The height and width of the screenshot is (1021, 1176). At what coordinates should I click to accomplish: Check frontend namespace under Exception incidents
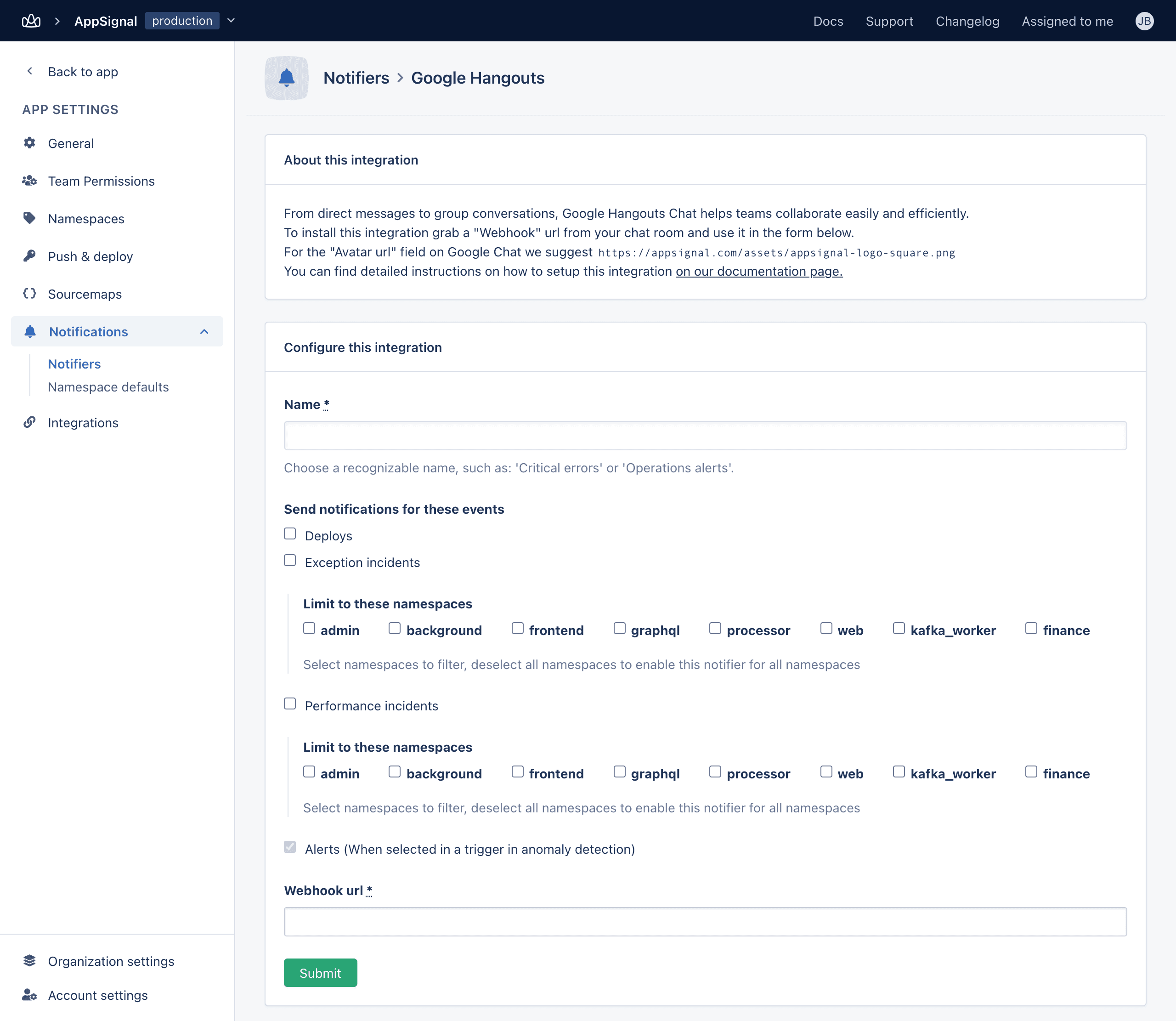[x=518, y=629]
